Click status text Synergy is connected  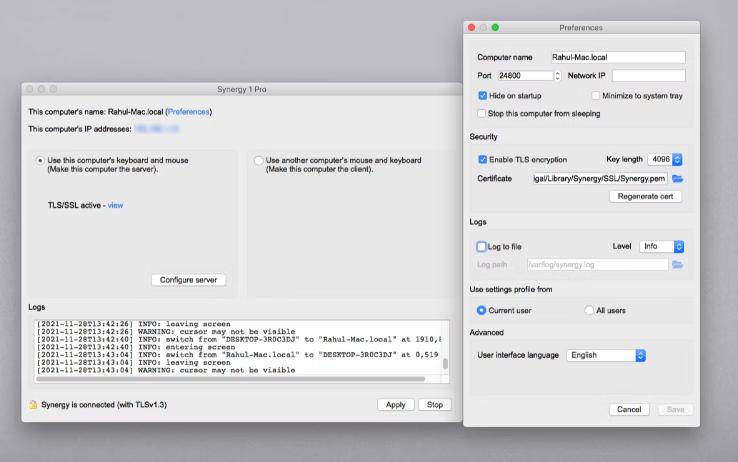click(104, 405)
